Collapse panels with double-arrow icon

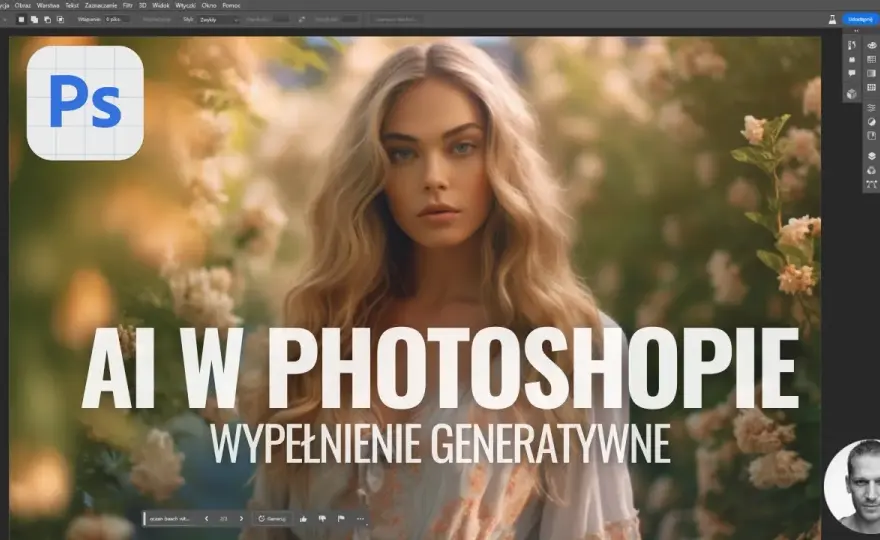coord(856,31)
